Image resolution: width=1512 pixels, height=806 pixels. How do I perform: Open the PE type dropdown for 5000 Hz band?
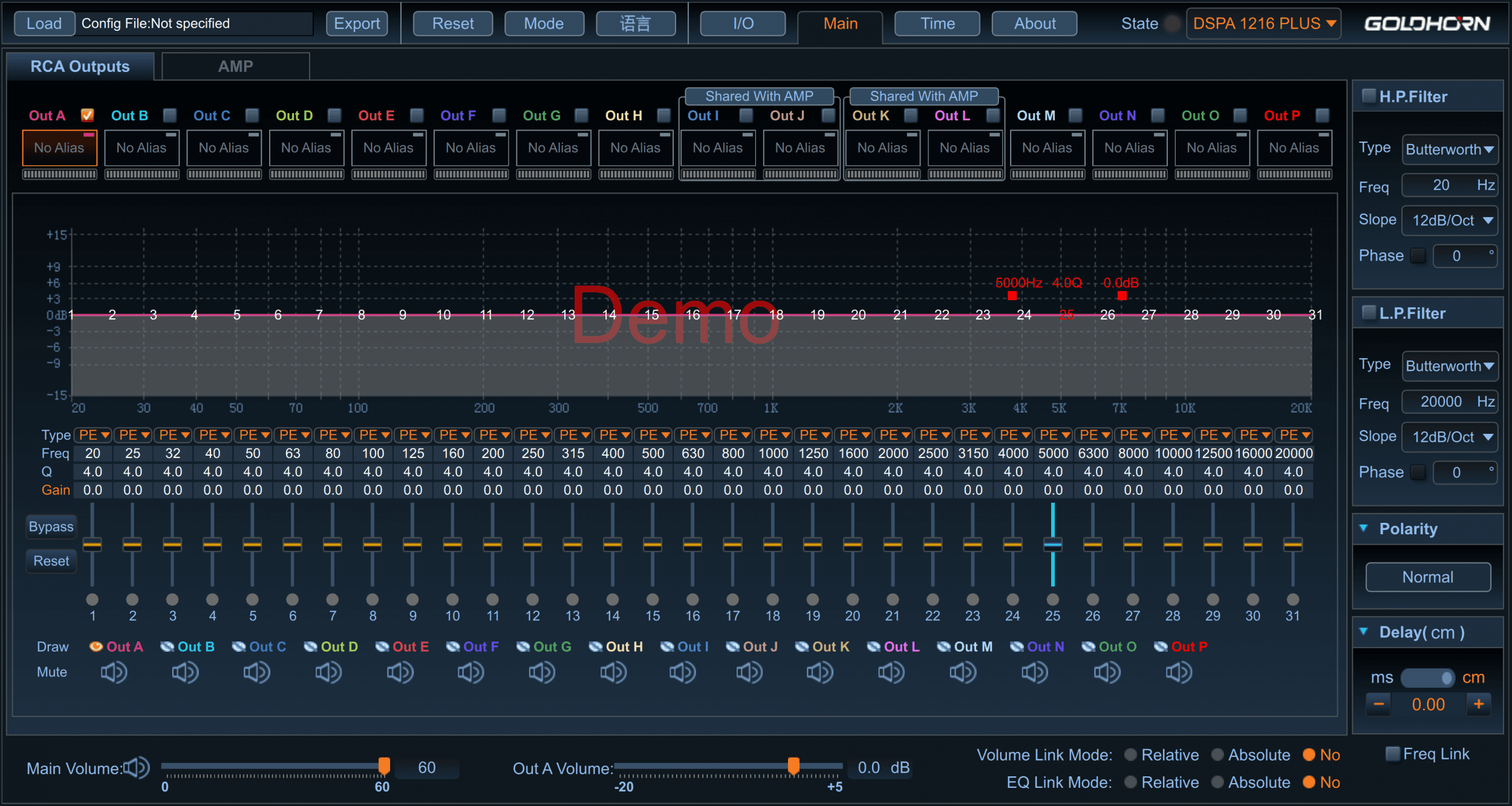pyautogui.click(x=1054, y=435)
